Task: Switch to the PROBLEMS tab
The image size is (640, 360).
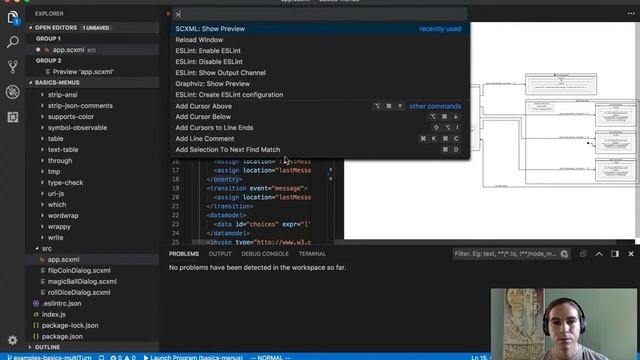Action: point(184,254)
